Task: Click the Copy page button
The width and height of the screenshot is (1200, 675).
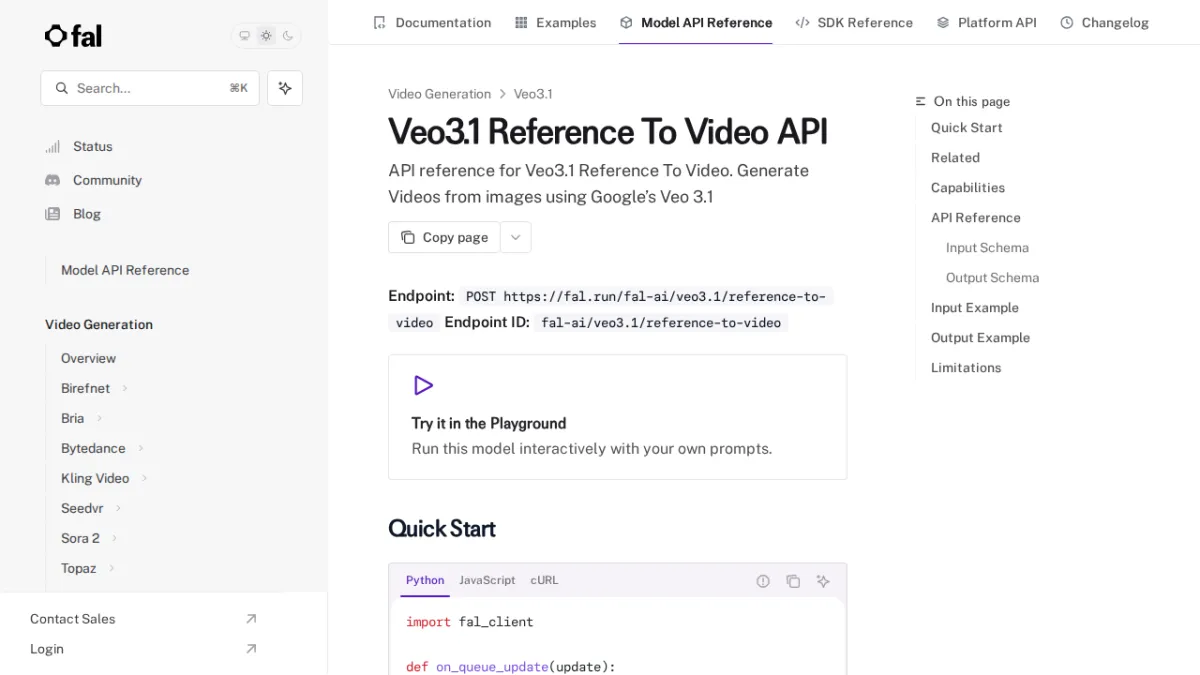Action: tap(444, 237)
